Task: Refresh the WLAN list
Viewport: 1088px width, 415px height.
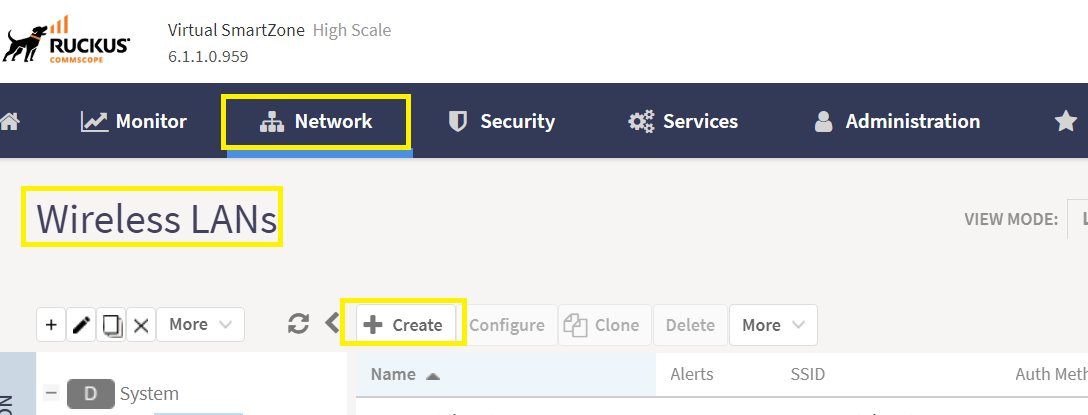Action: [x=298, y=323]
